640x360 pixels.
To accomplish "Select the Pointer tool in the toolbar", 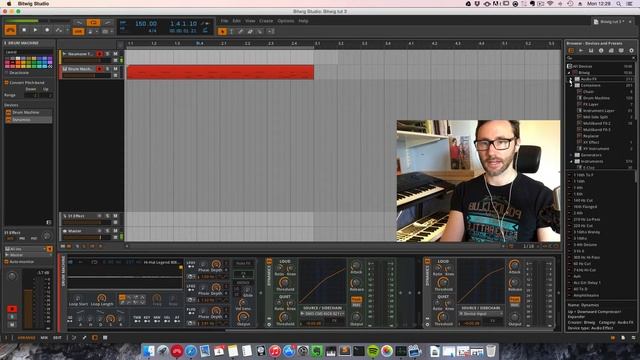I will click(x=222, y=31).
